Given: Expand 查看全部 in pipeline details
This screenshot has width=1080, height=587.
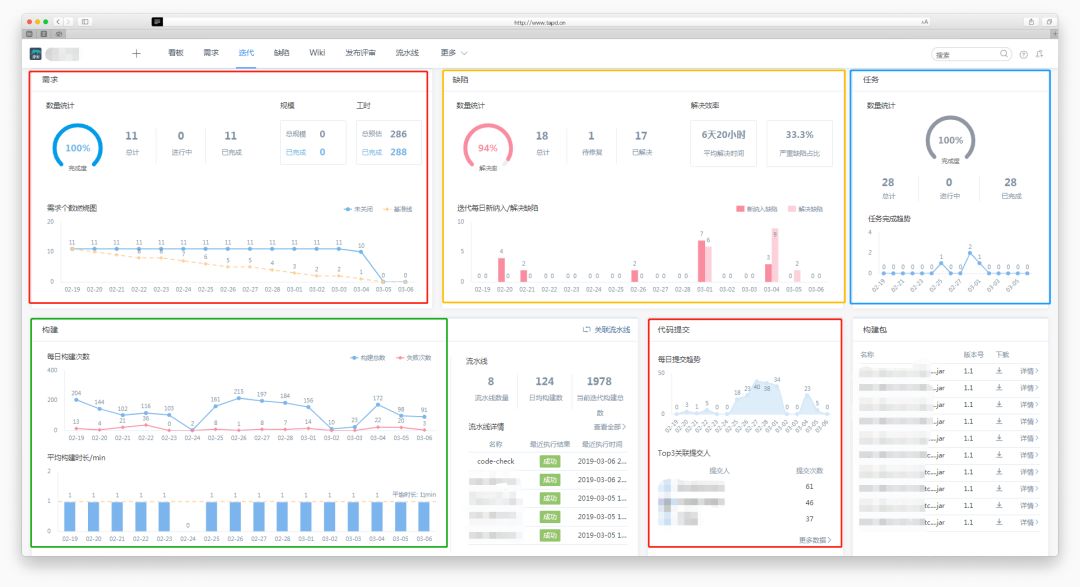Looking at the screenshot, I should 610,427.
